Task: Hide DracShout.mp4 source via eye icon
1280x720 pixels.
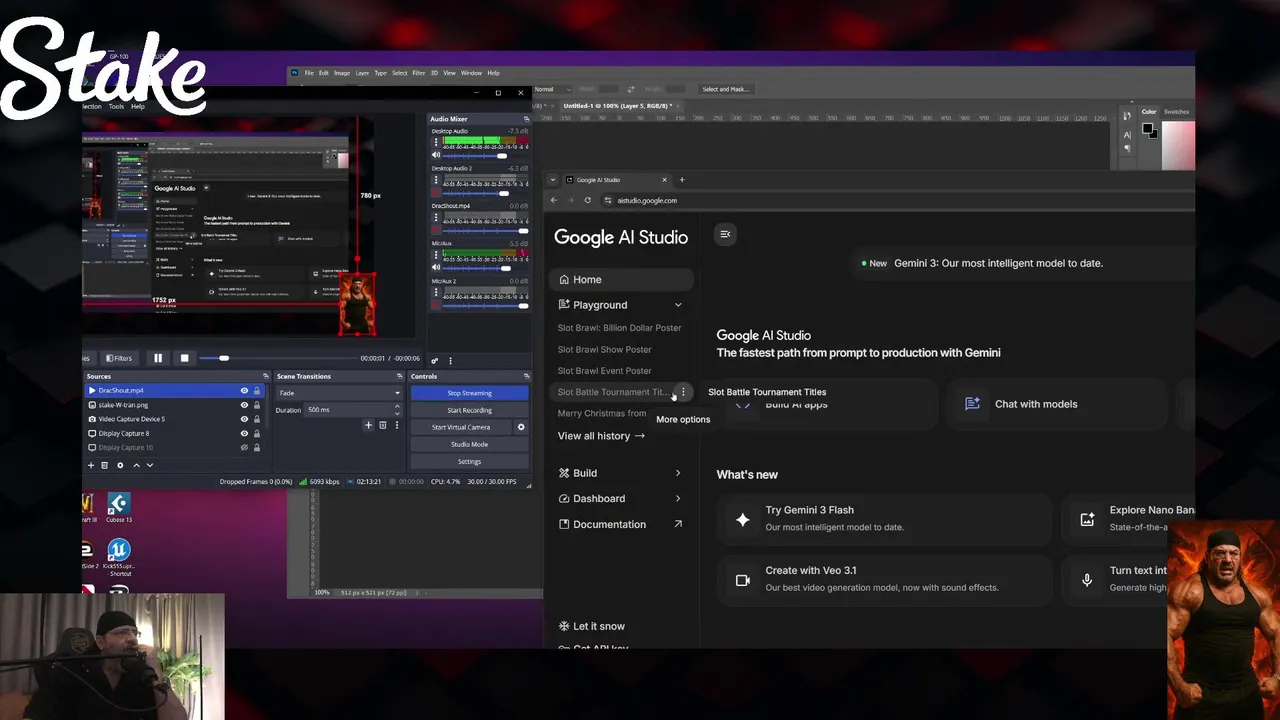Action: click(x=244, y=391)
